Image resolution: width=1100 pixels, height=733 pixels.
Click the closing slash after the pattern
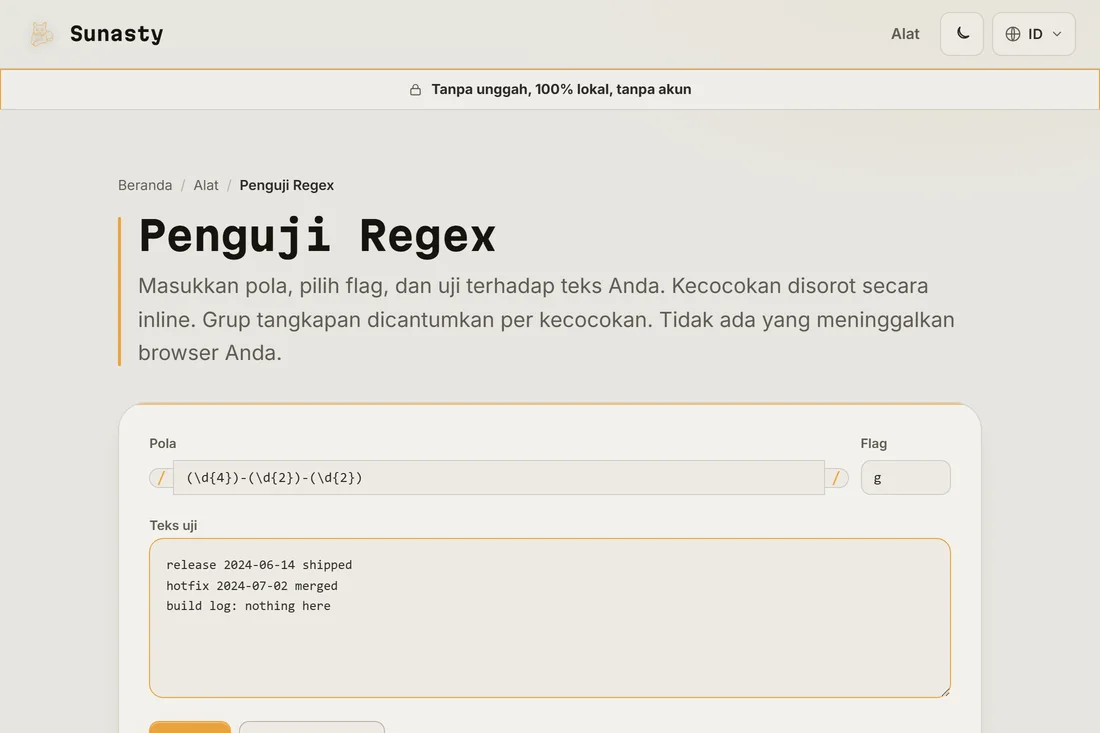coord(836,478)
